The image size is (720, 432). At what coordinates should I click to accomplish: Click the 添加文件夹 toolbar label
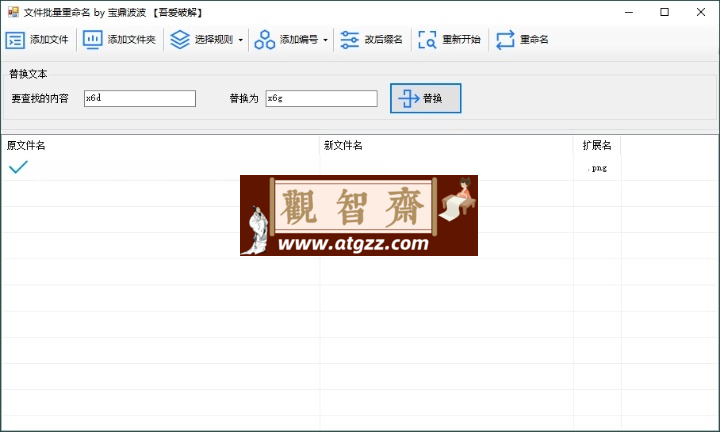click(131, 39)
